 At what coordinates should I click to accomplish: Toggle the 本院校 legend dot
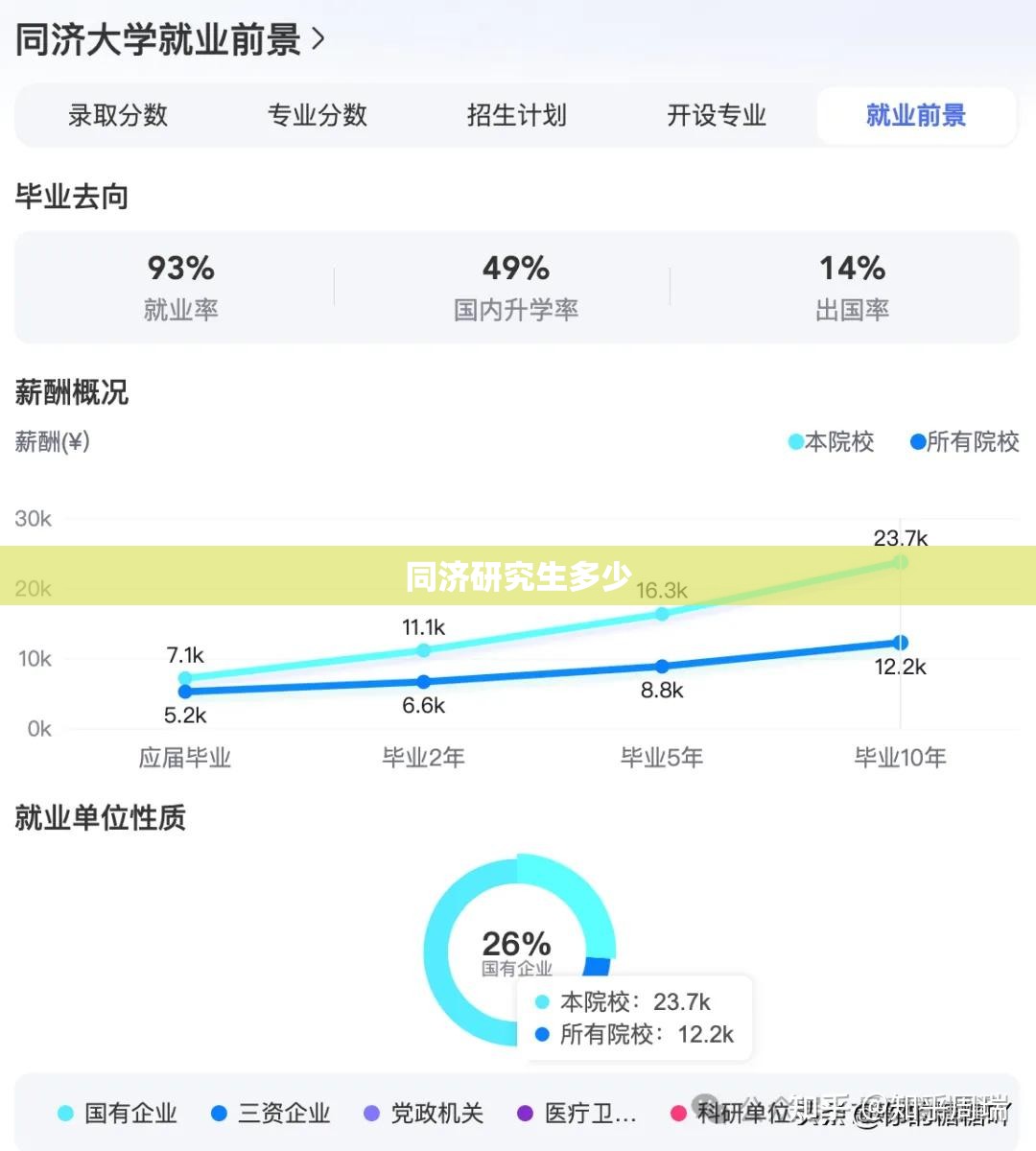(795, 442)
